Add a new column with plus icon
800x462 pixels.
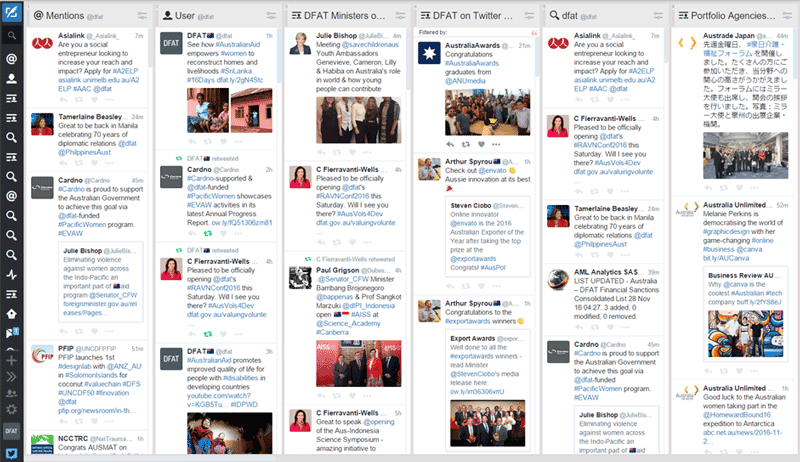coord(11,361)
